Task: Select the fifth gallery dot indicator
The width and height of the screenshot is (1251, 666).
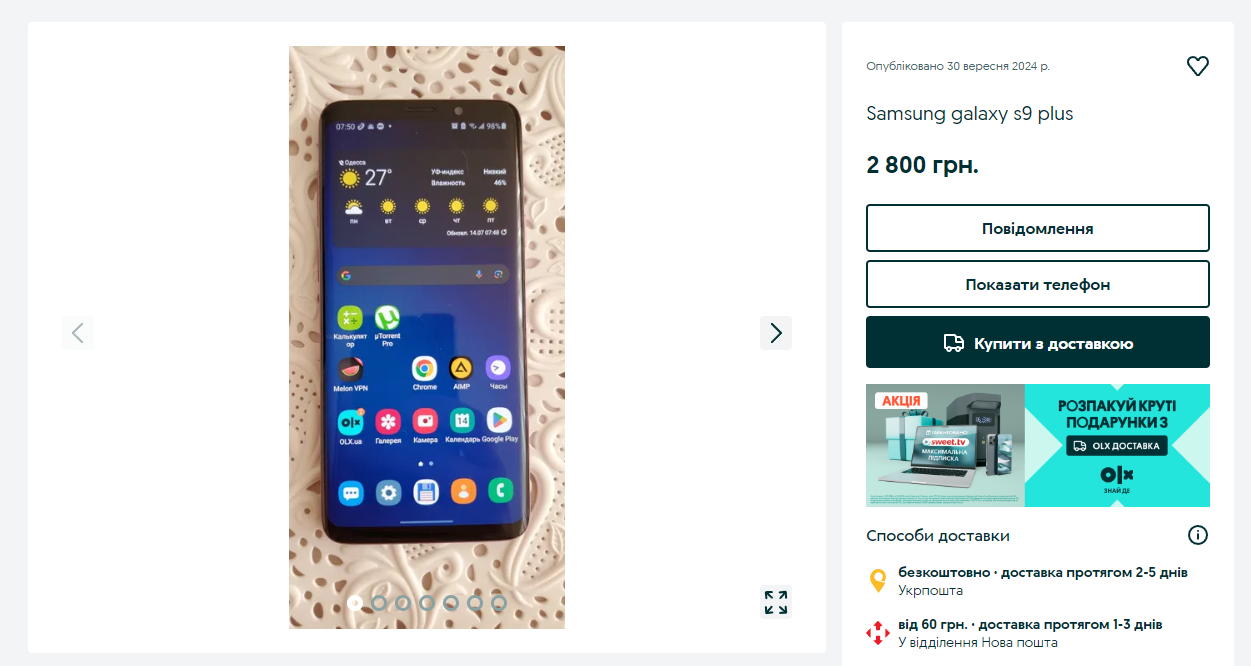Action: point(451,603)
